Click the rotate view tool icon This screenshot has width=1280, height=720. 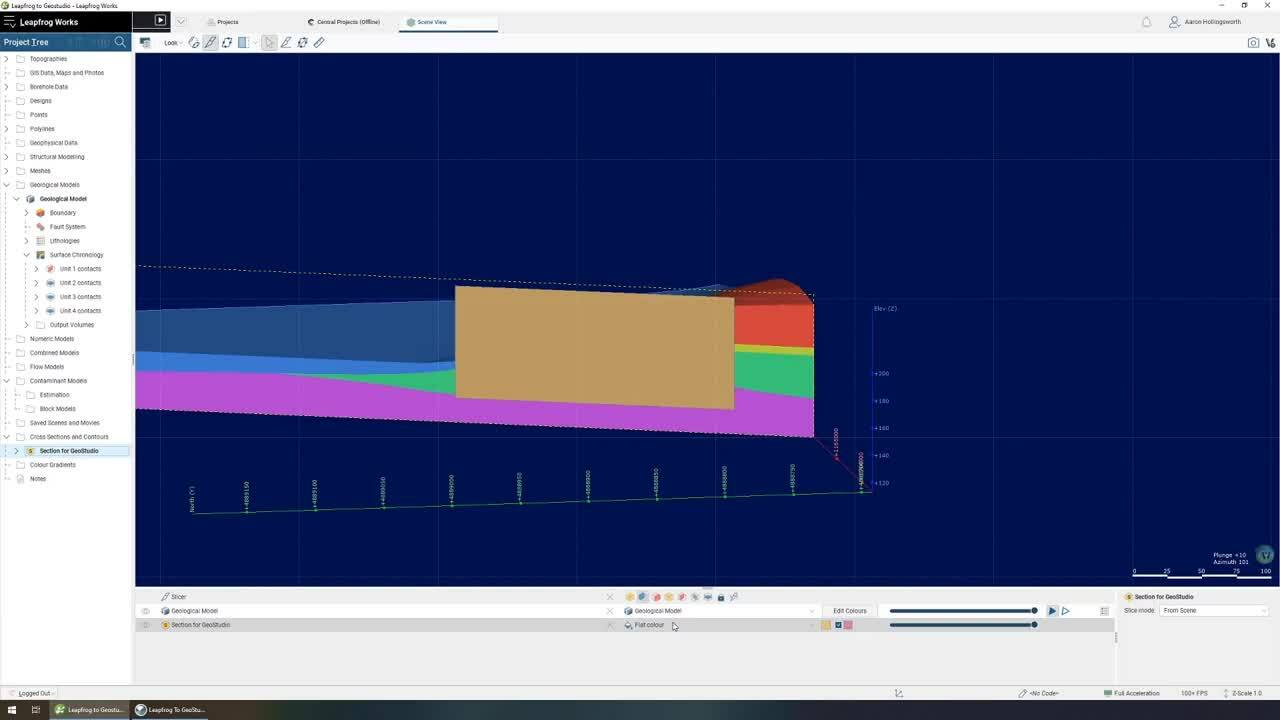pos(227,42)
